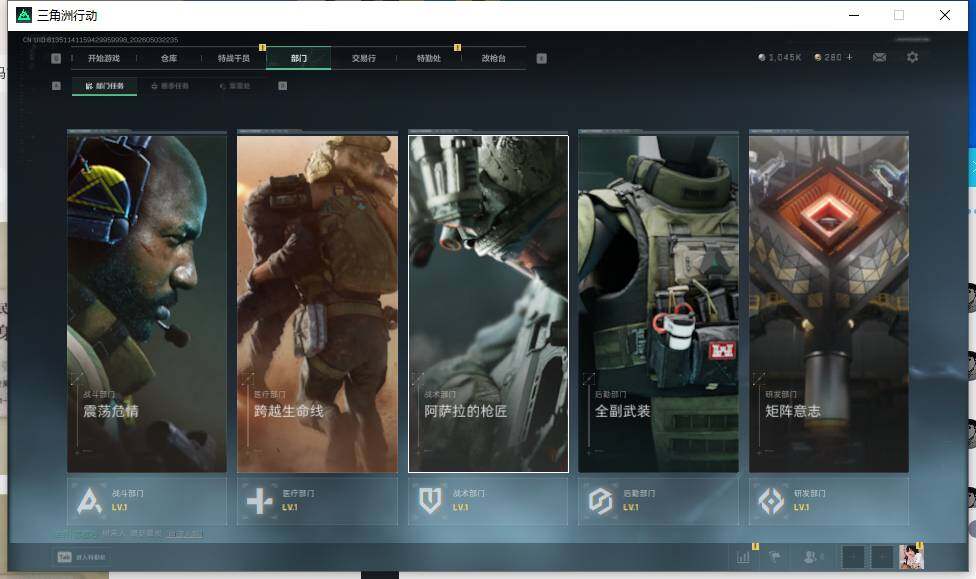976x579 pixels.
Task: Click the left key-hint icon before 开始游戏
Action: click(x=56, y=58)
